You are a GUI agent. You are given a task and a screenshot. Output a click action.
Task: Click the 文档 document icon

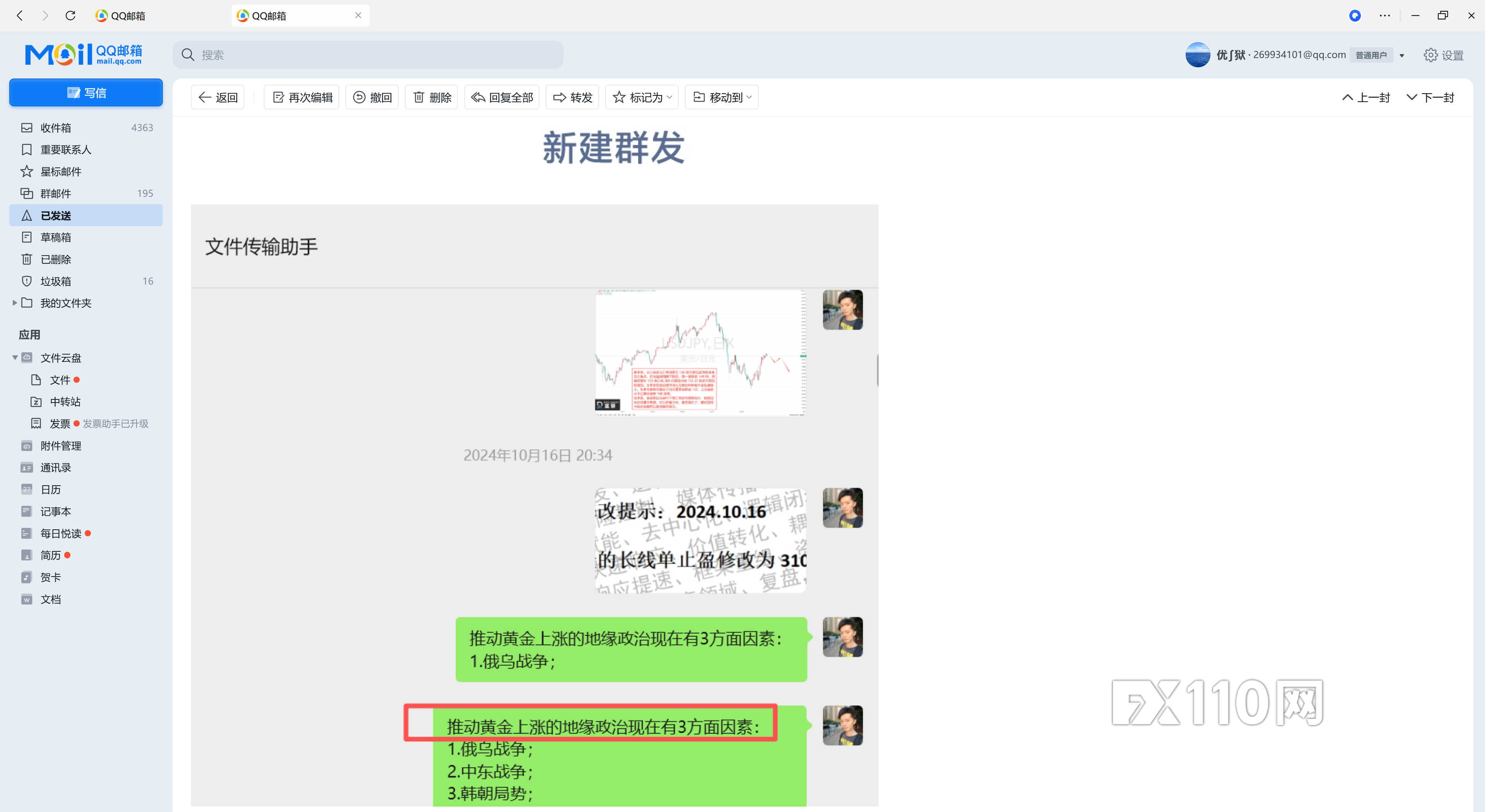coord(27,599)
